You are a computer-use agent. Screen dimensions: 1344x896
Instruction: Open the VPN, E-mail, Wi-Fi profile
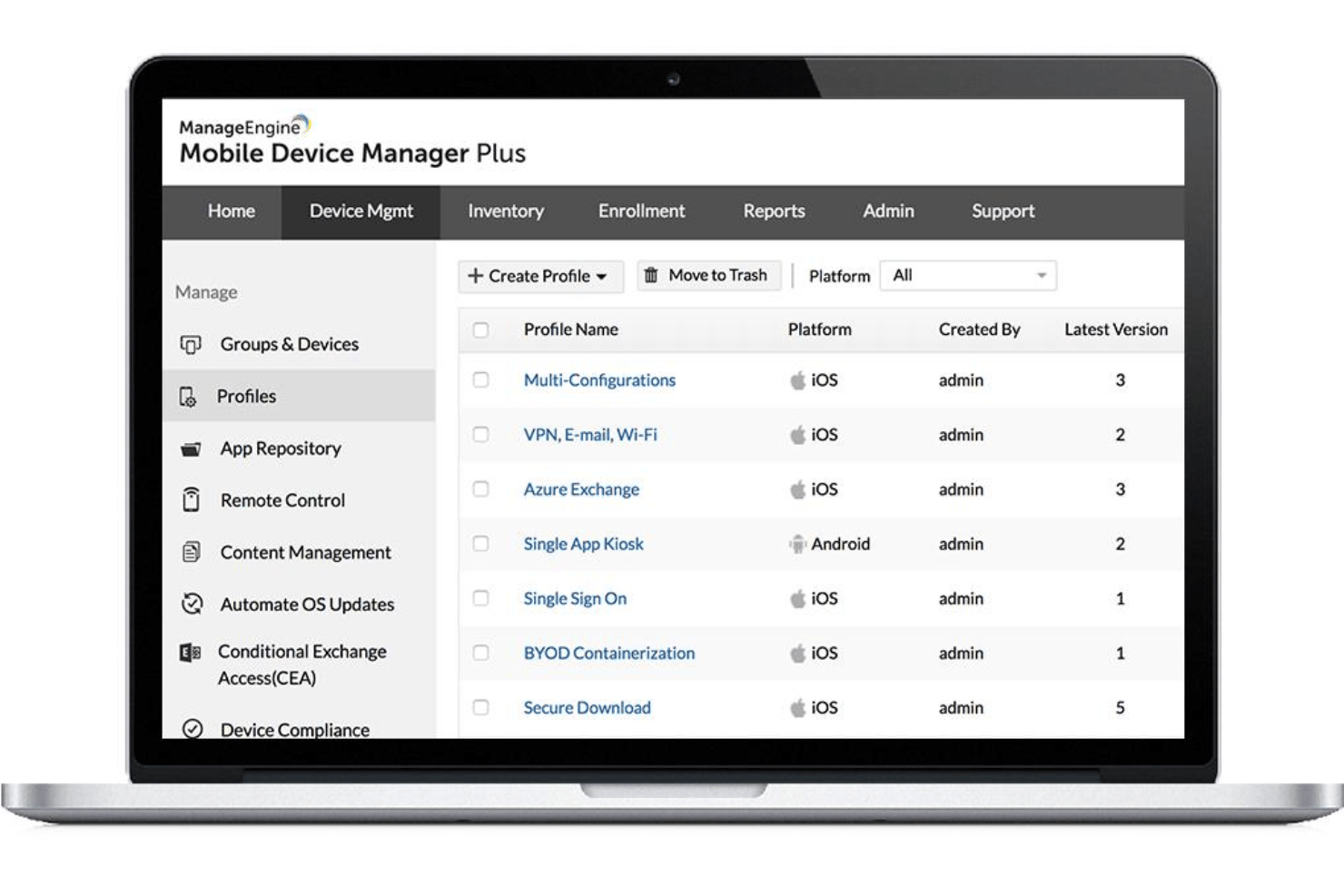coord(590,435)
